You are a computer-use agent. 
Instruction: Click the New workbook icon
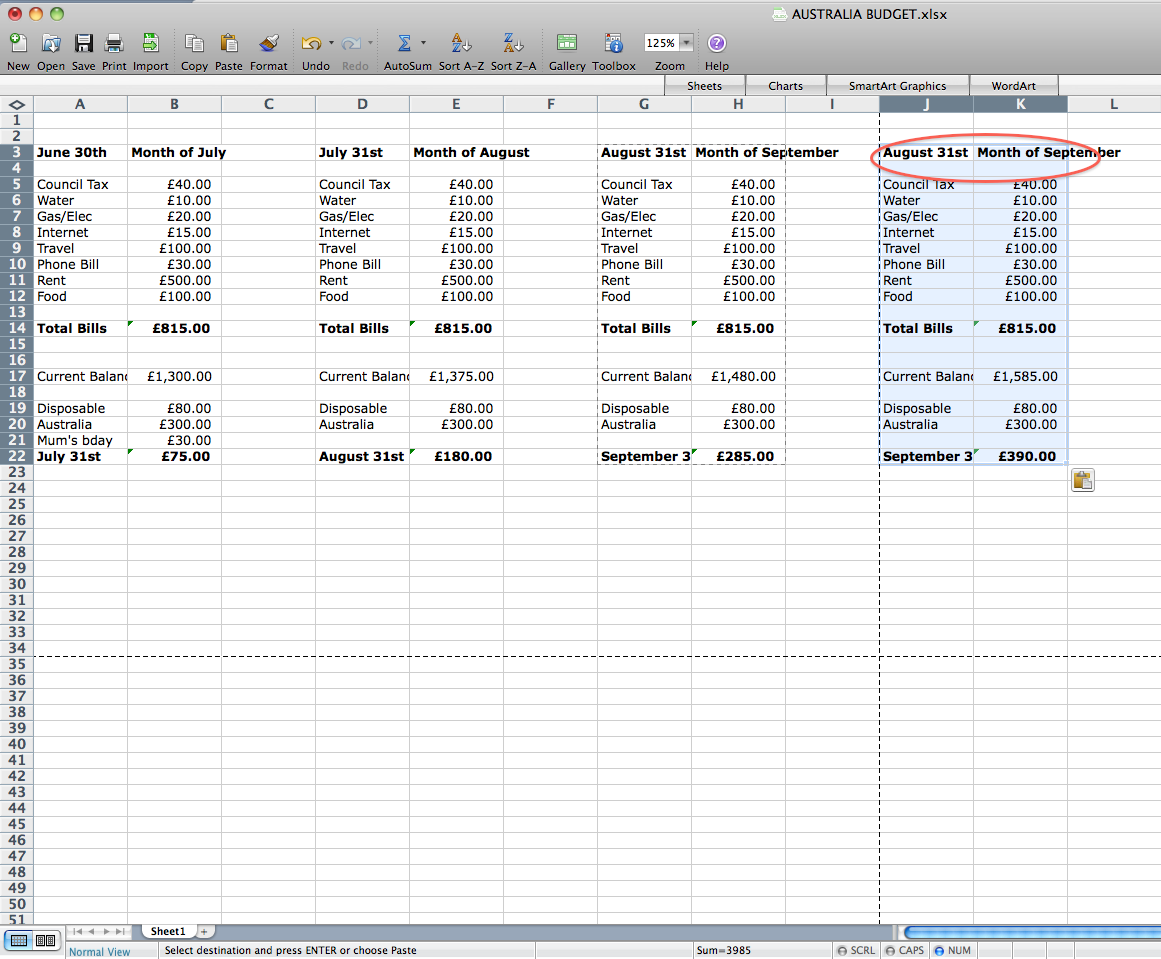[x=18, y=44]
